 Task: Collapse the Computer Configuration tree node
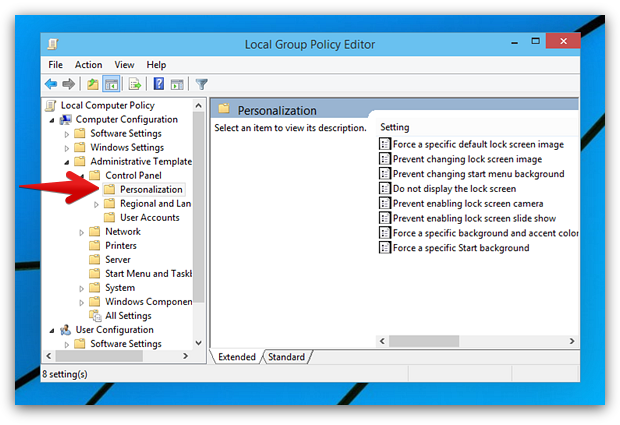click(x=53, y=120)
